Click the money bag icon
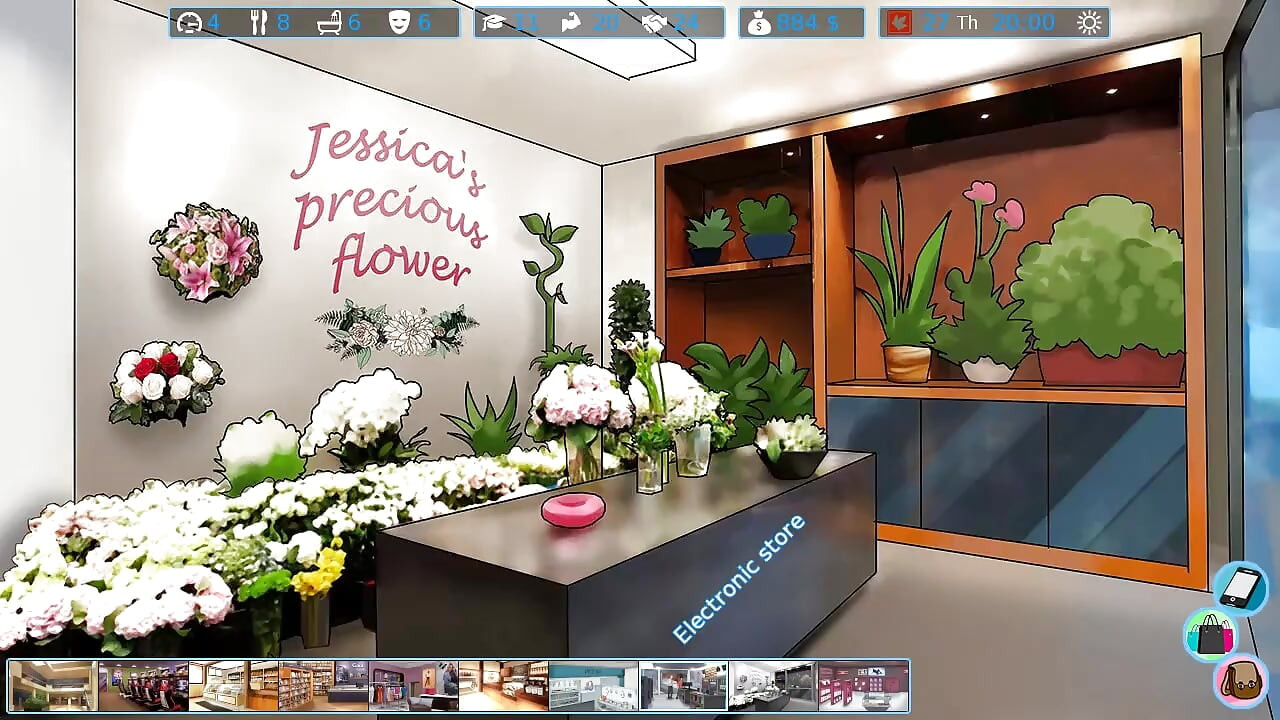 click(760, 23)
